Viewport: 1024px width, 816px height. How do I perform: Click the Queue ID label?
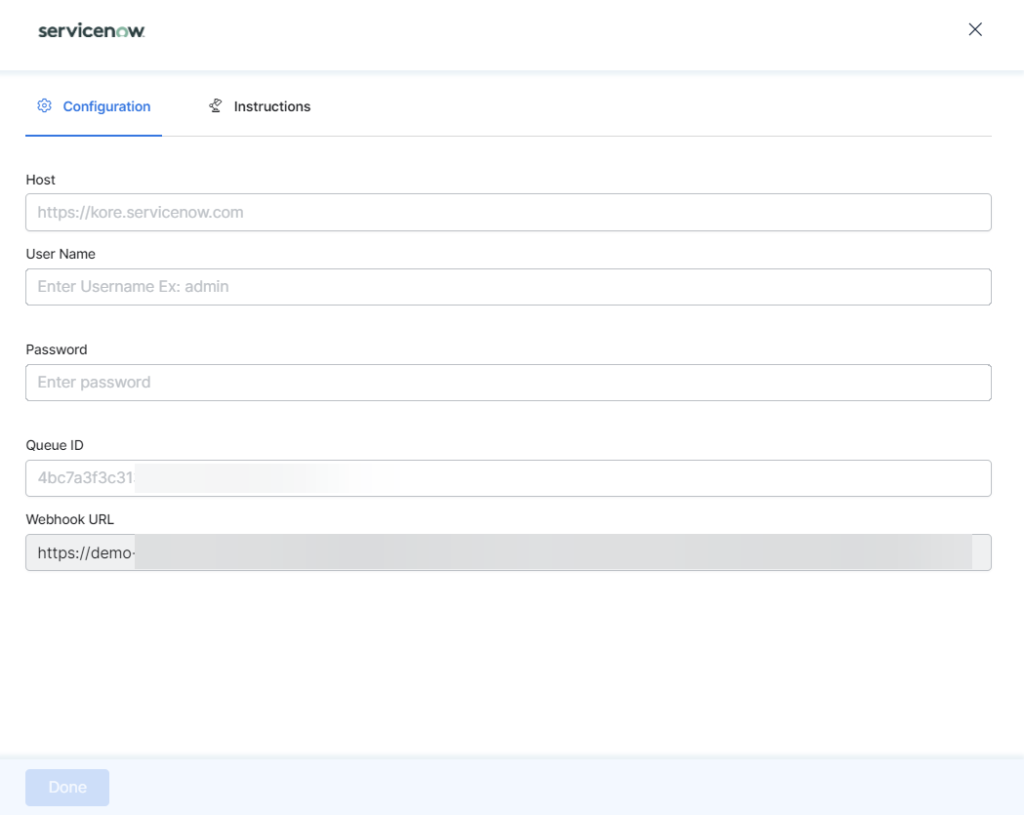(55, 445)
